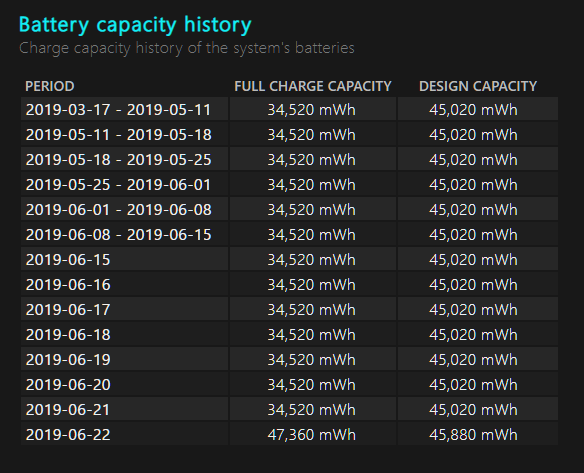The width and height of the screenshot is (584, 473).
Task: Click full charge capacity for 2019-06-21
Action: (312, 410)
